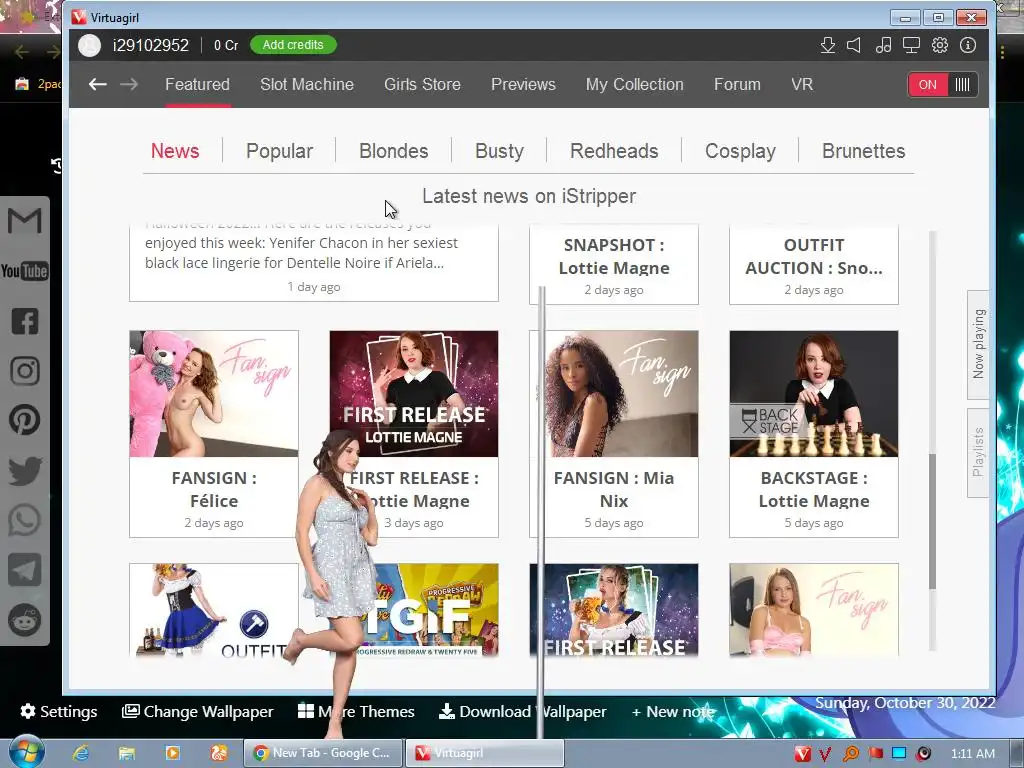This screenshot has width=1024, height=768.
Task: Click Change Wallpaper
Action: (x=197, y=711)
